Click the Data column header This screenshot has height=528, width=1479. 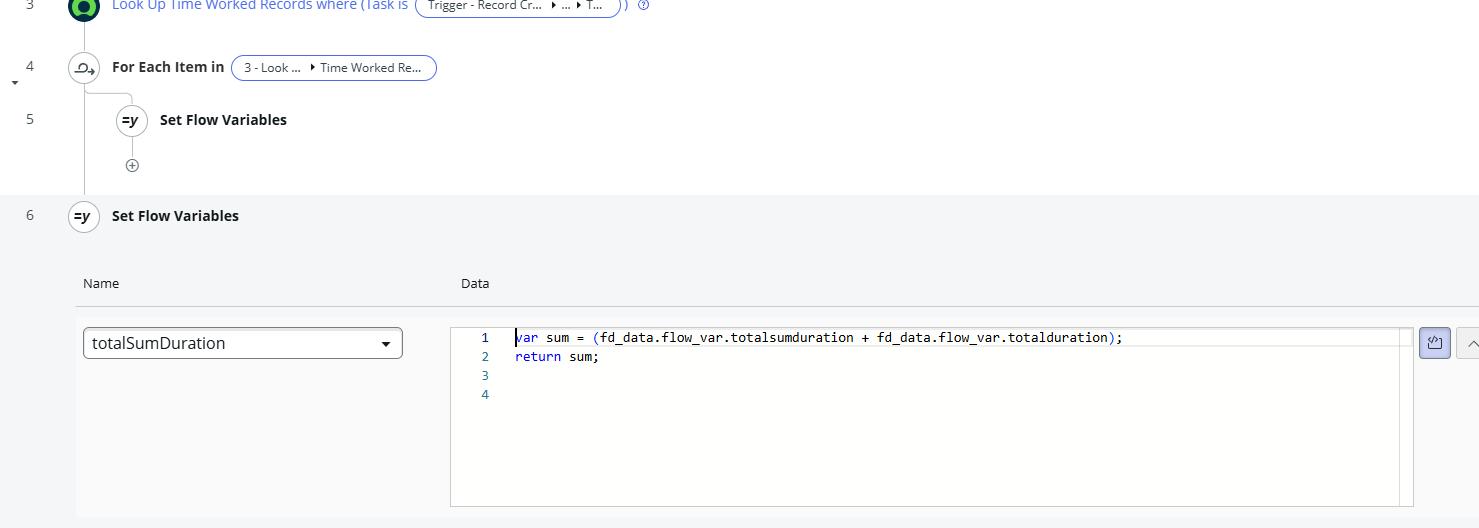coord(475,284)
